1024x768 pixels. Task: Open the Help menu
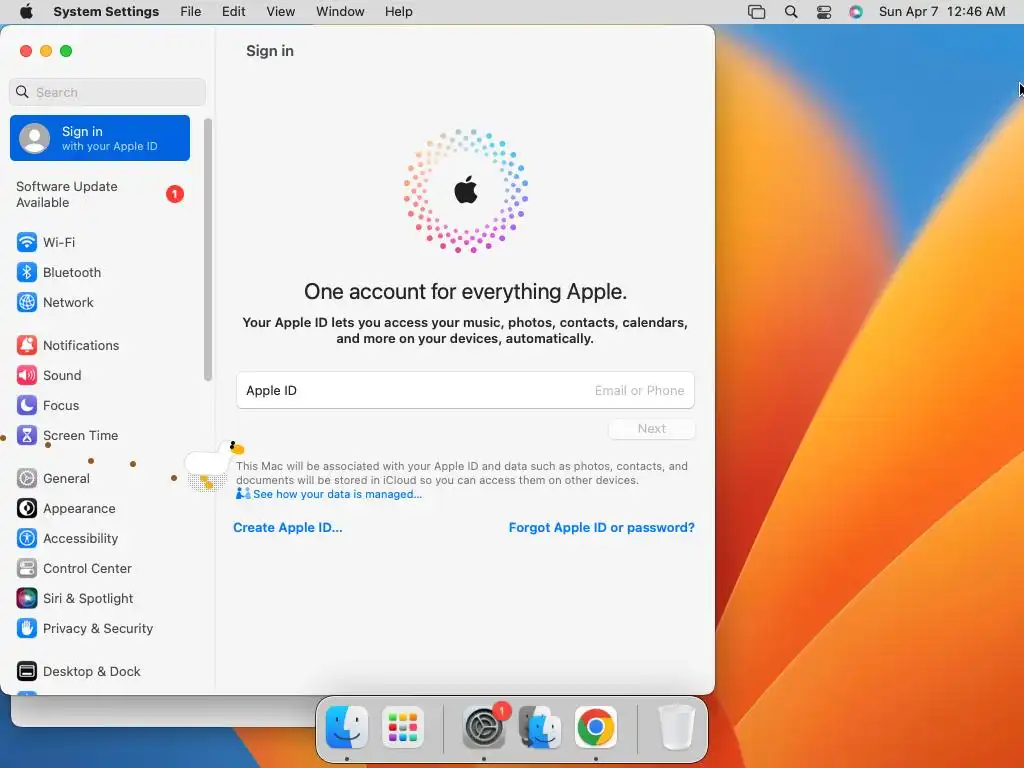[x=398, y=12]
